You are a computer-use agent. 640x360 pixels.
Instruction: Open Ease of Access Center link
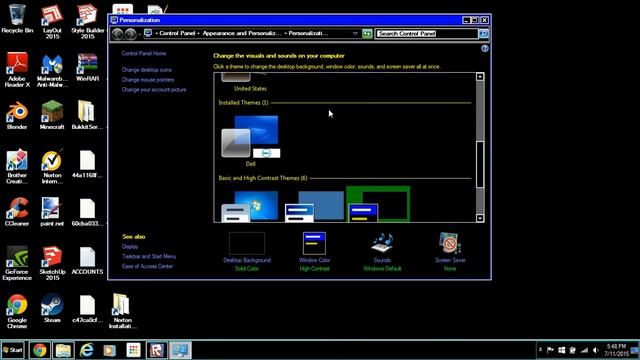coord(147,266)
